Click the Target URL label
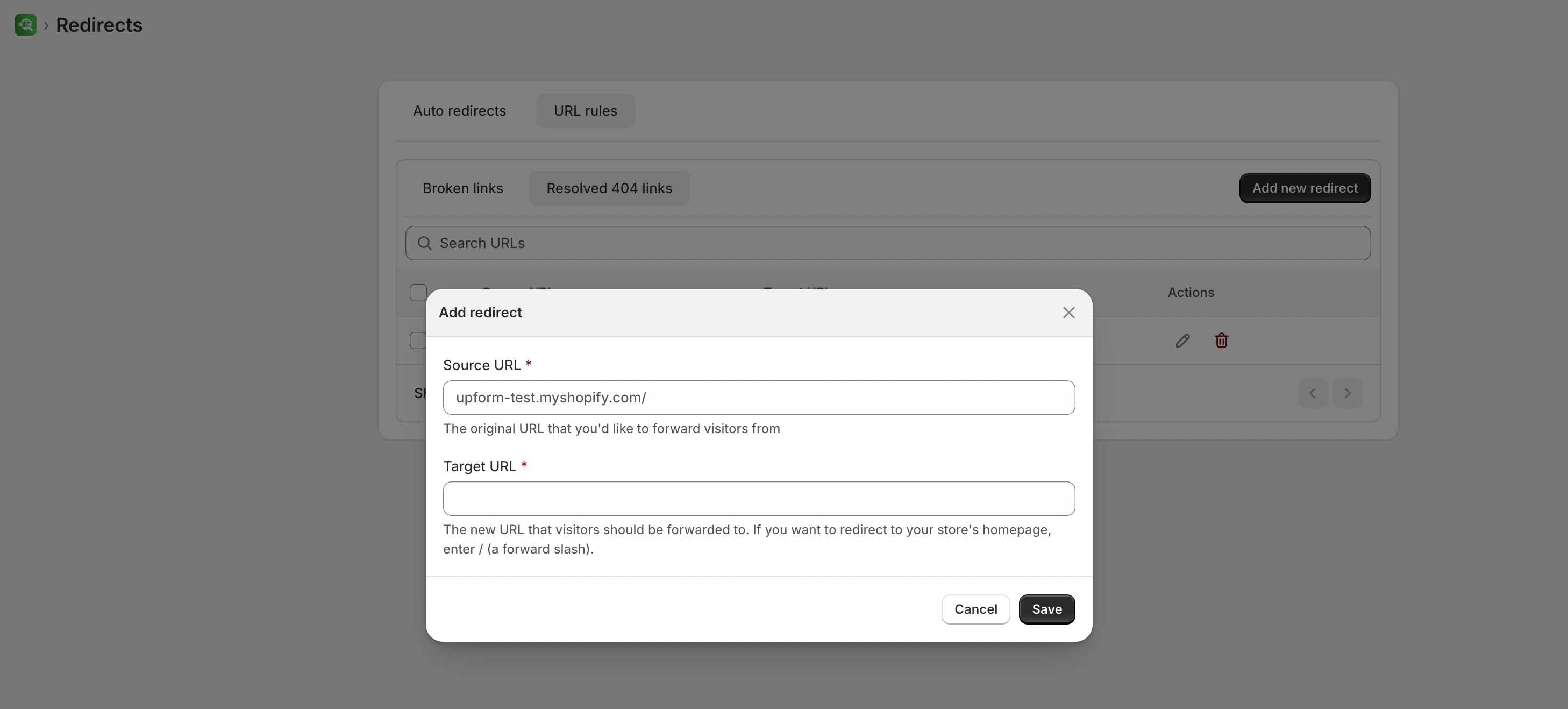 (x=479, y=466)
